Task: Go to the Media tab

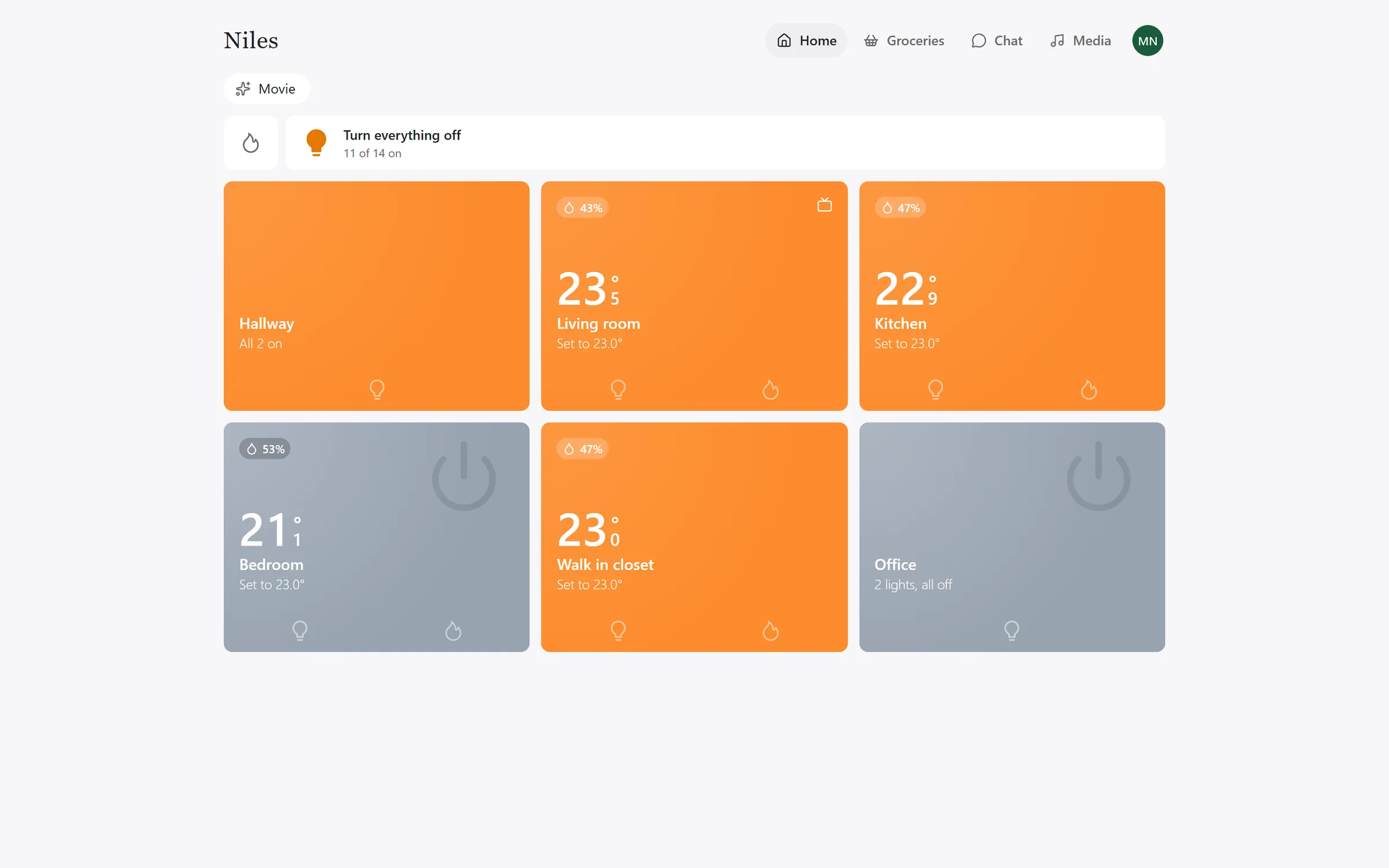Action: [1080, 41]
